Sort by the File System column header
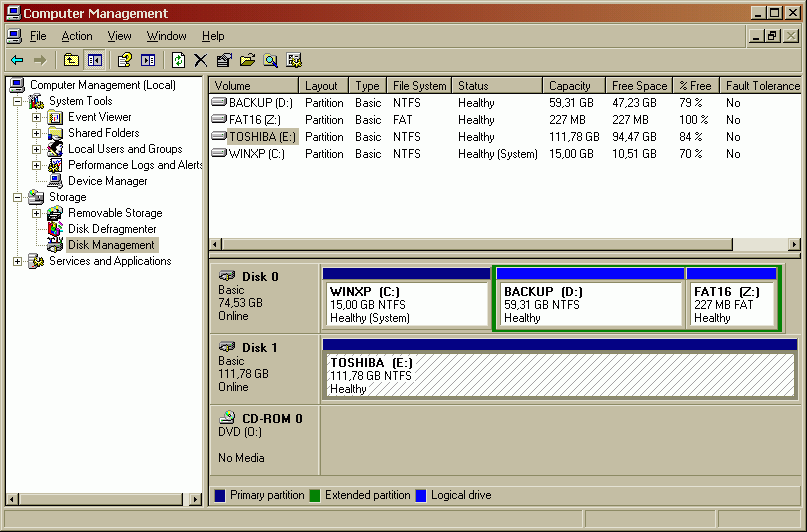The image size is (807, 532). [419, 86]
